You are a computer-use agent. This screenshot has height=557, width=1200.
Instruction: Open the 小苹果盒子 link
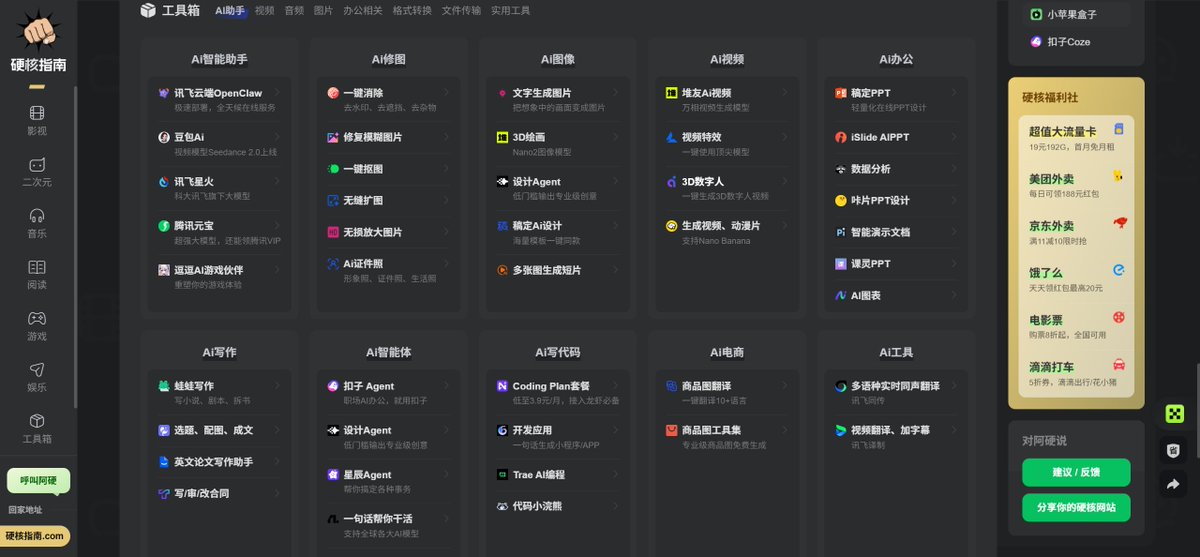coord(1077,14)
